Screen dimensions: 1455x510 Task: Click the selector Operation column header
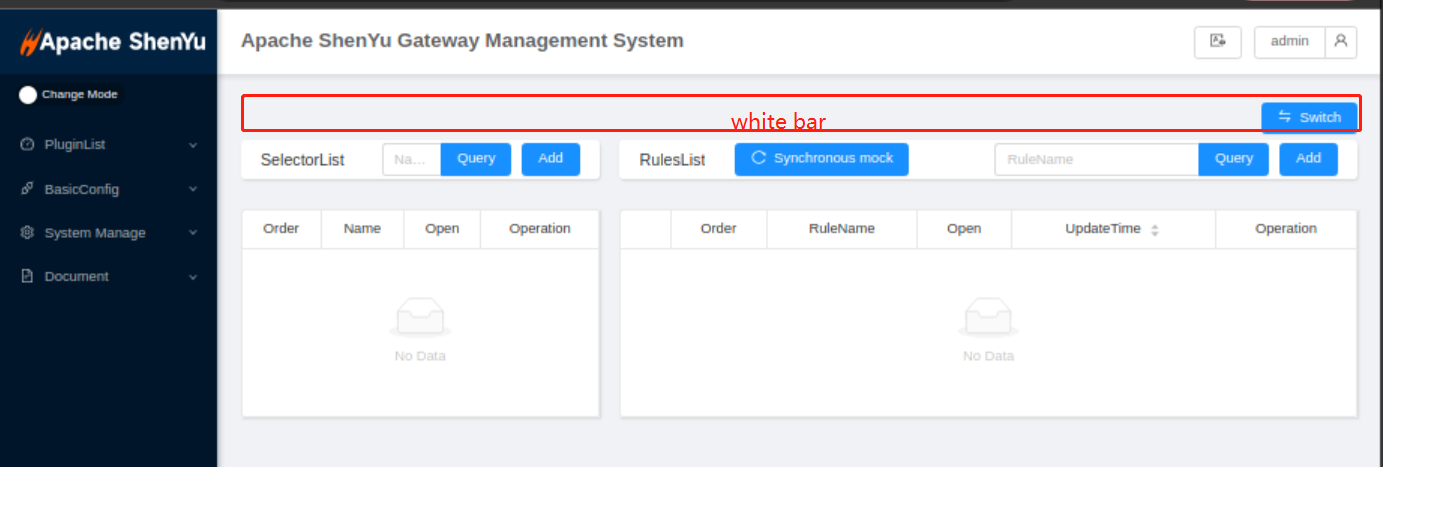point(540,229)
